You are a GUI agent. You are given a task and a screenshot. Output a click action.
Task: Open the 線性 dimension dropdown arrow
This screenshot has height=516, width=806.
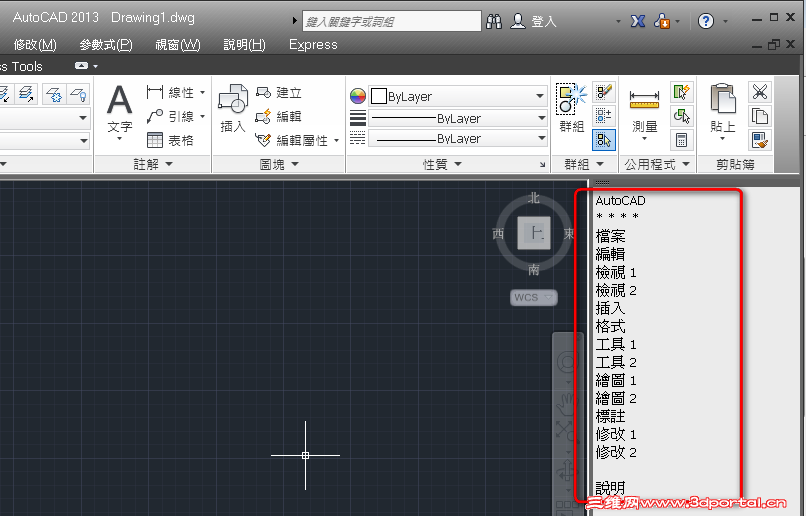203,93
